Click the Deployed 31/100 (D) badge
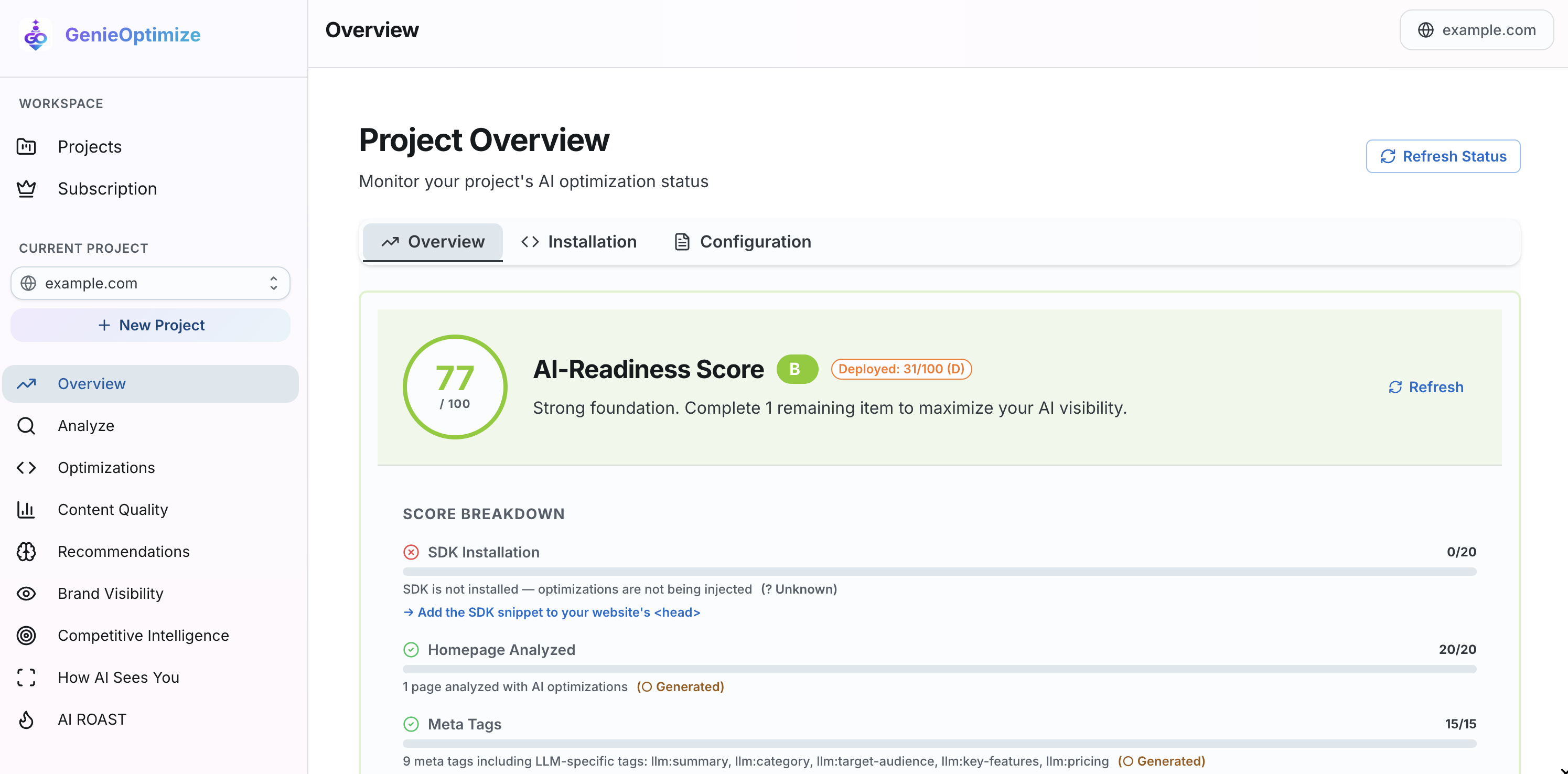Screen dimensions: 1568x774 tap(901, 369)
